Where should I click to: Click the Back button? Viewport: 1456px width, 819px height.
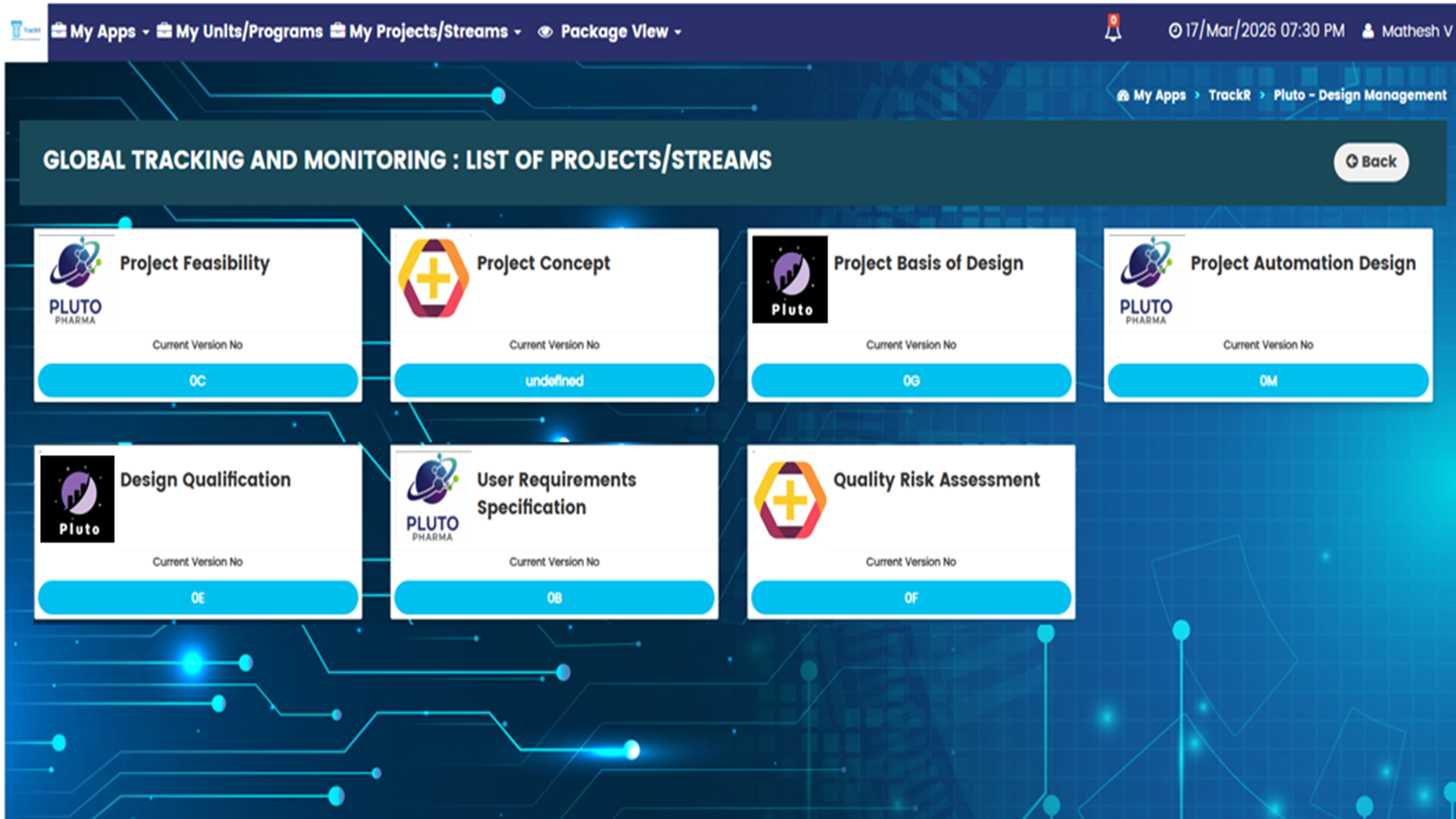(1370, 162)
